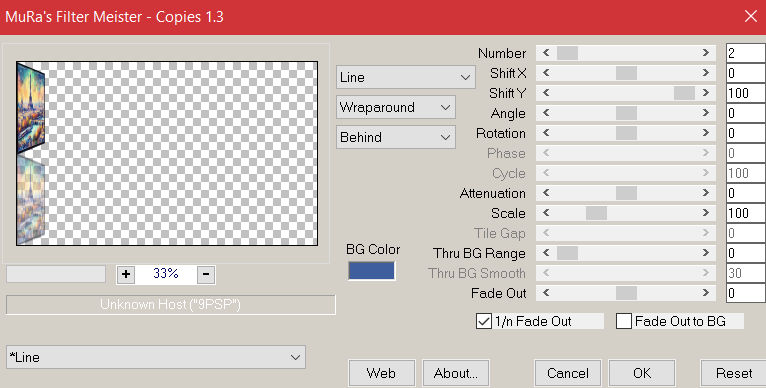Click the blue BG Color swatch
Viewport: 766px width, 388px height.
pos(371,271)
